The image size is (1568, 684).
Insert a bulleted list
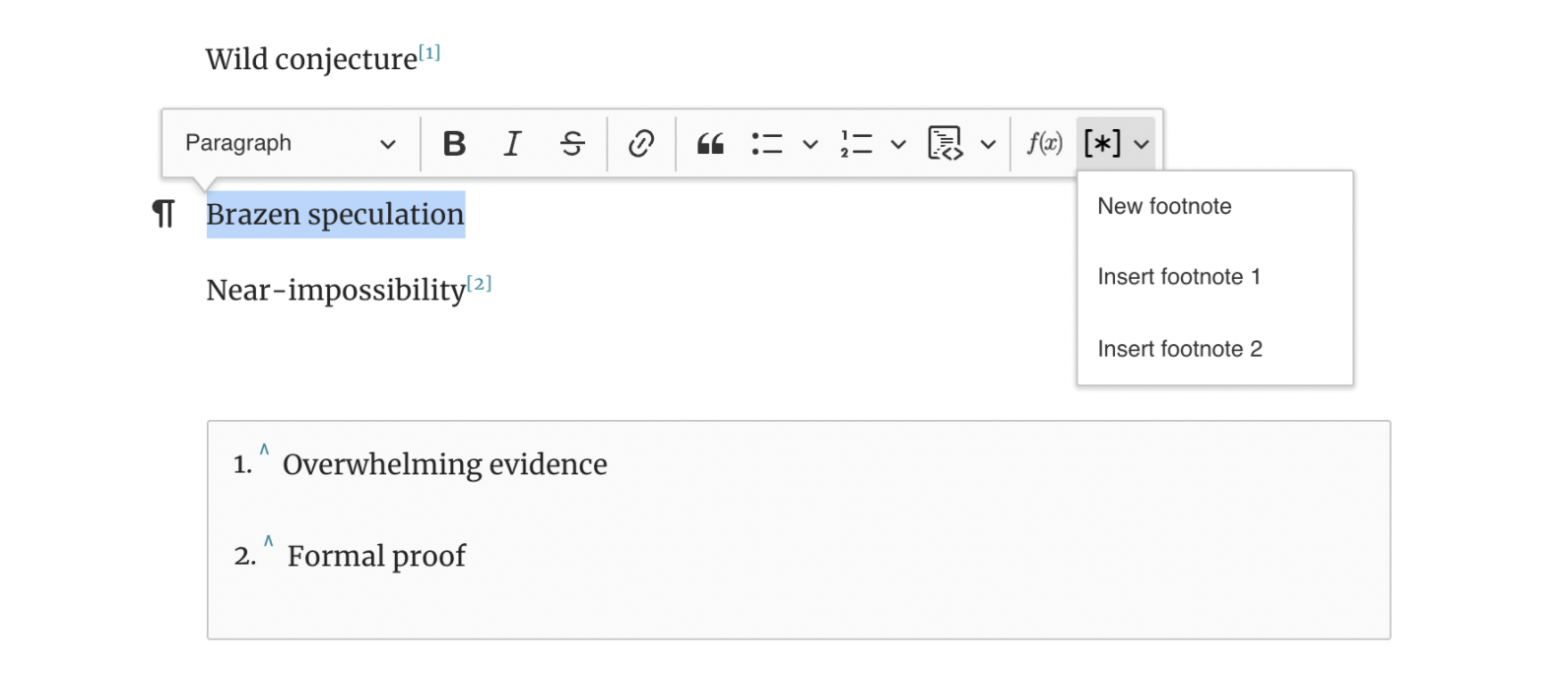(x=767, y=144)
